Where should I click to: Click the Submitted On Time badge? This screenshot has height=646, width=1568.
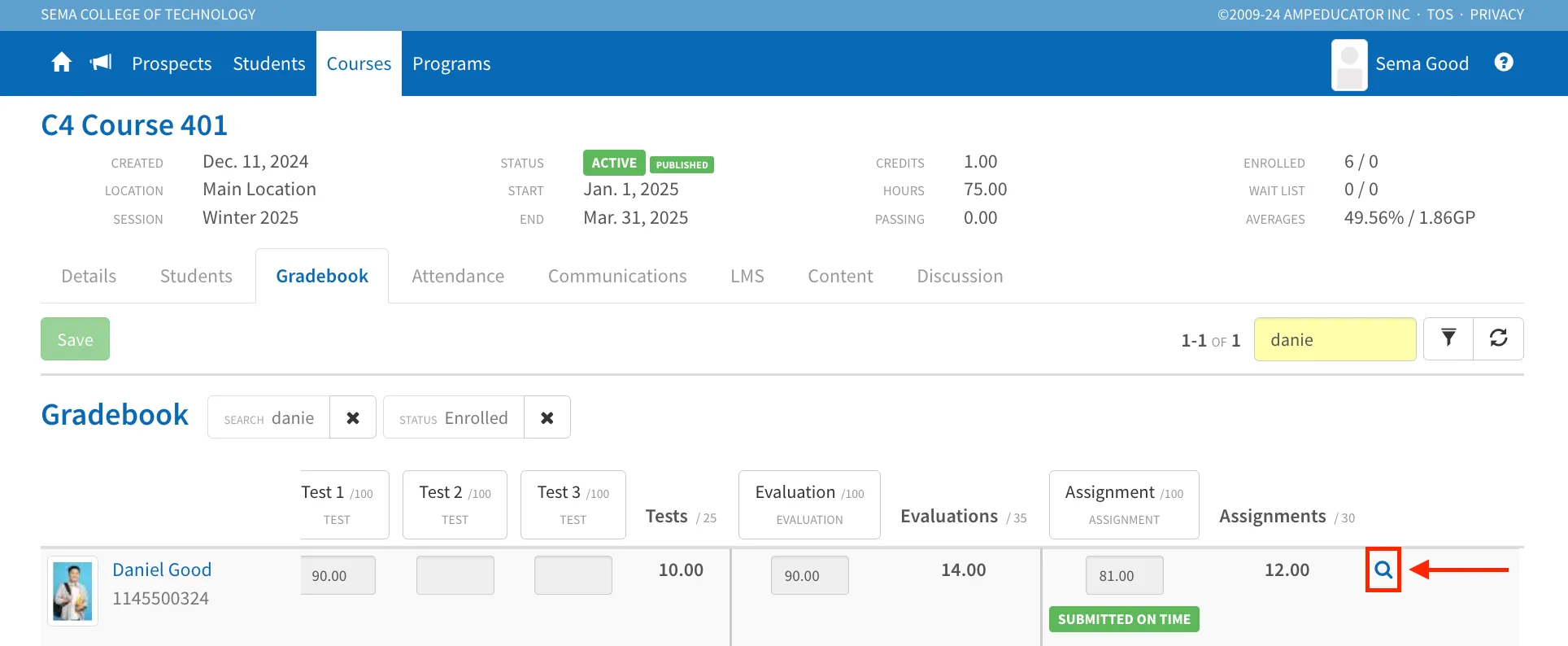pyautogui.click(x=1124, y=619)
